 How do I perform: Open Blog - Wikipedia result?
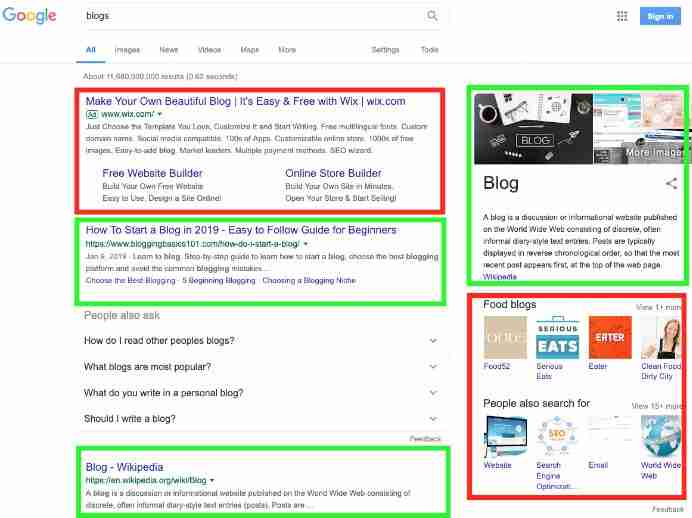[124, 467]
